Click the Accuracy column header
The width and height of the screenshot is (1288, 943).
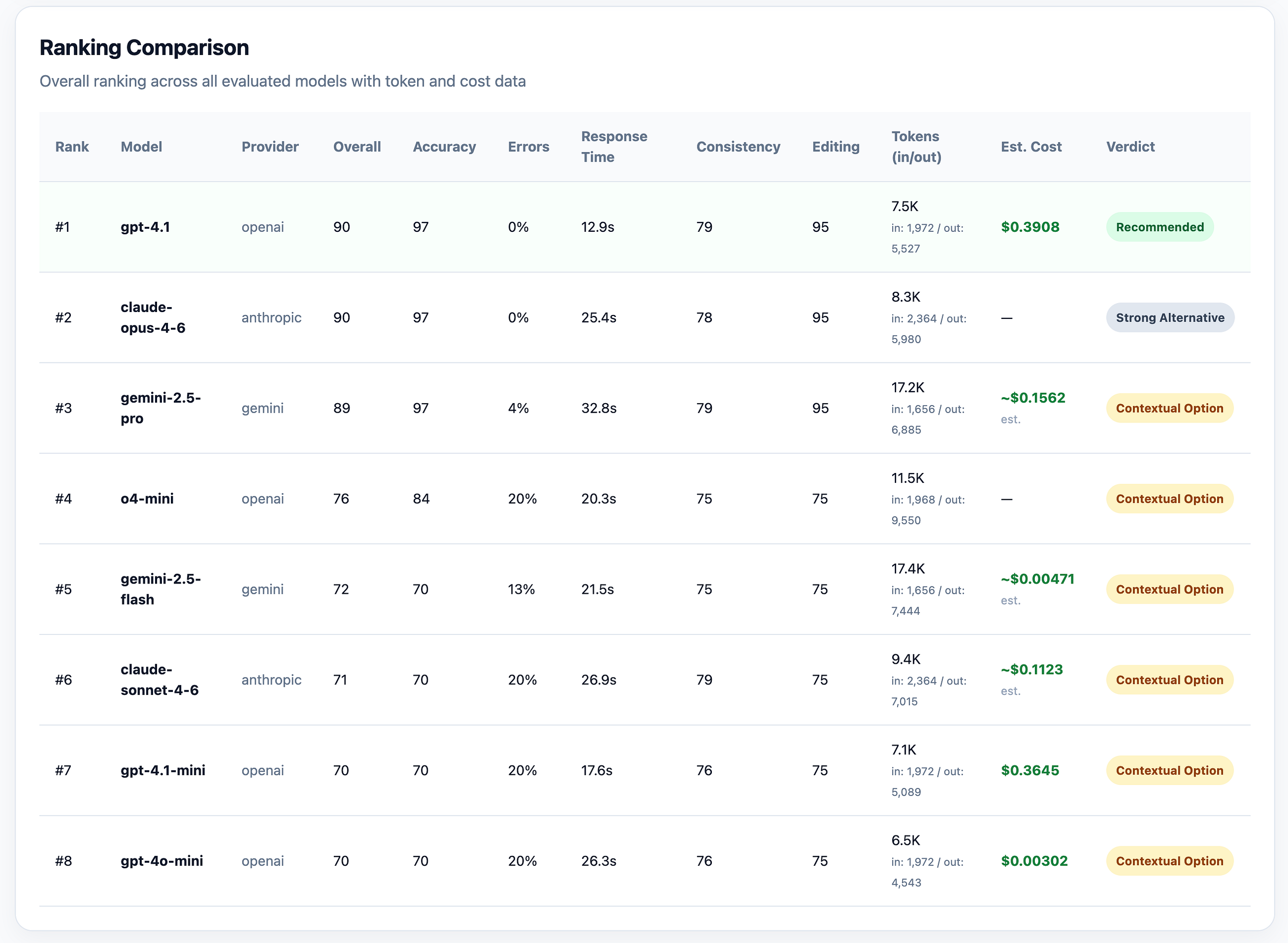click(x=444, y=147)
